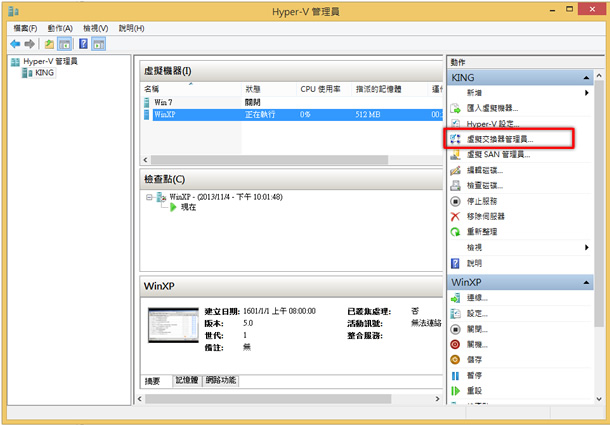Open Hyper-V 設定 settings icon
The image size is (610, 425).
click(x=455, y=124)
